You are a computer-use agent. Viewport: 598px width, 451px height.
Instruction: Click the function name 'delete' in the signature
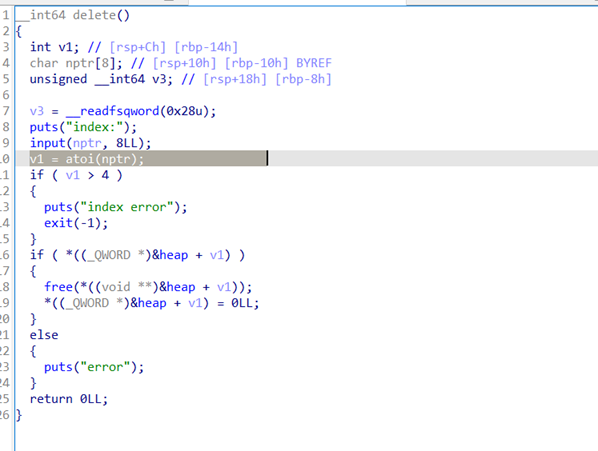(94, 15)
